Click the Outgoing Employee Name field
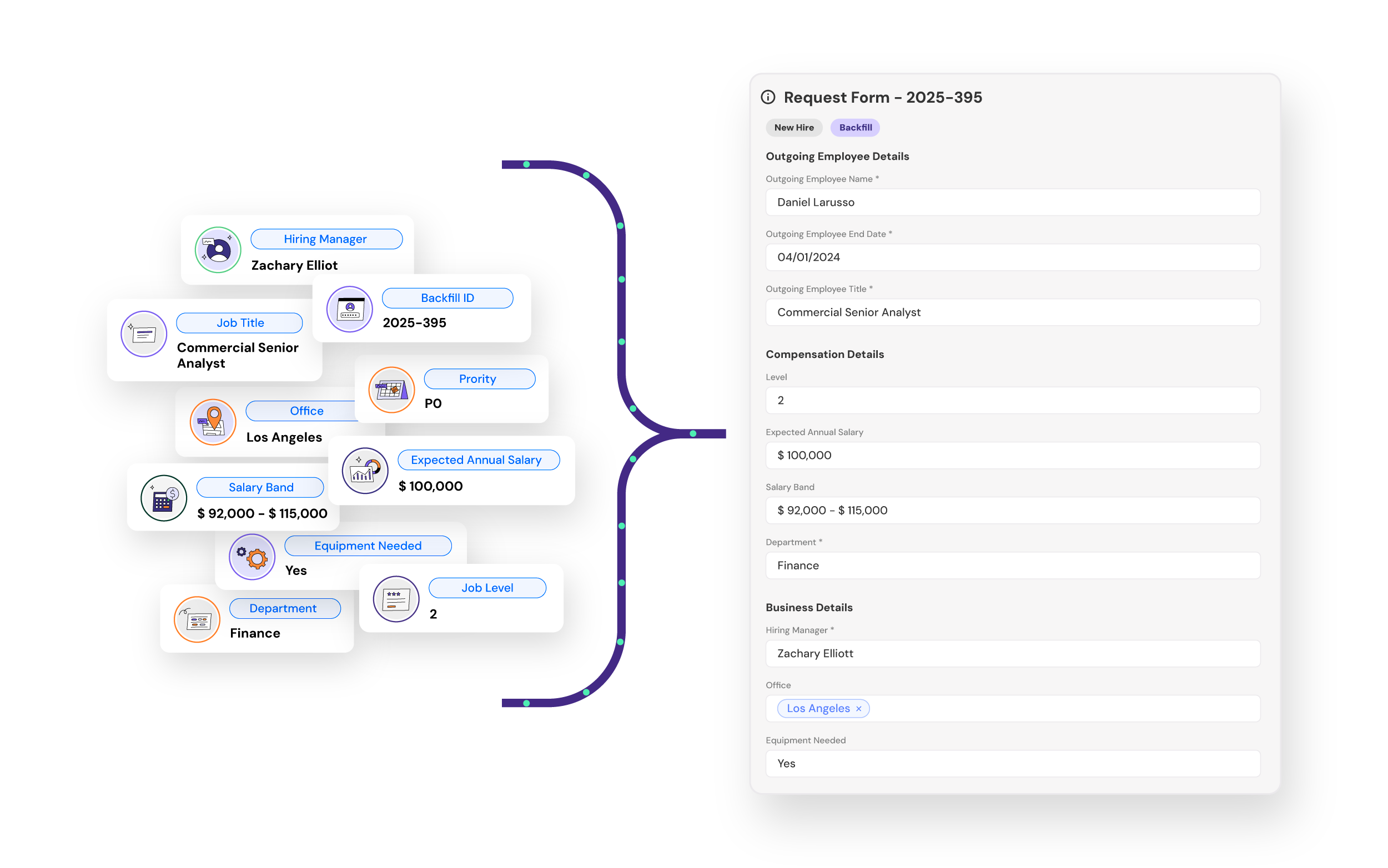The image size is (1388, 868). point(1013,202)
